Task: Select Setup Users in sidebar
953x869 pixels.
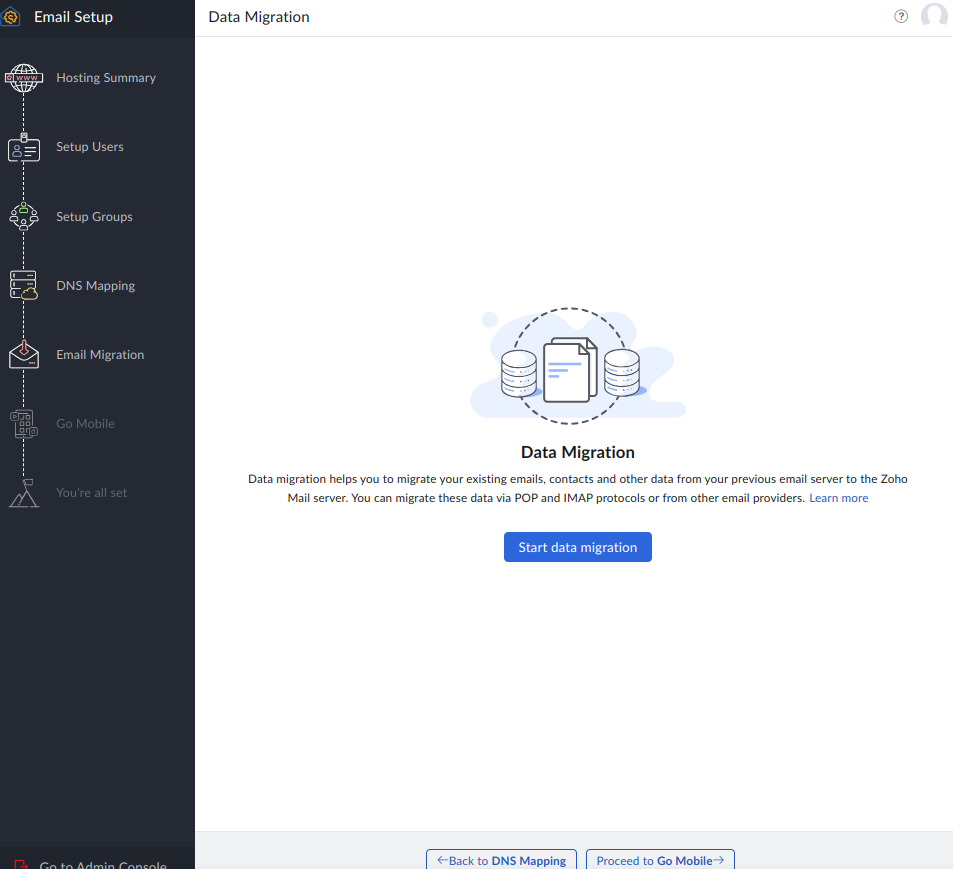Action: [90, 147]
